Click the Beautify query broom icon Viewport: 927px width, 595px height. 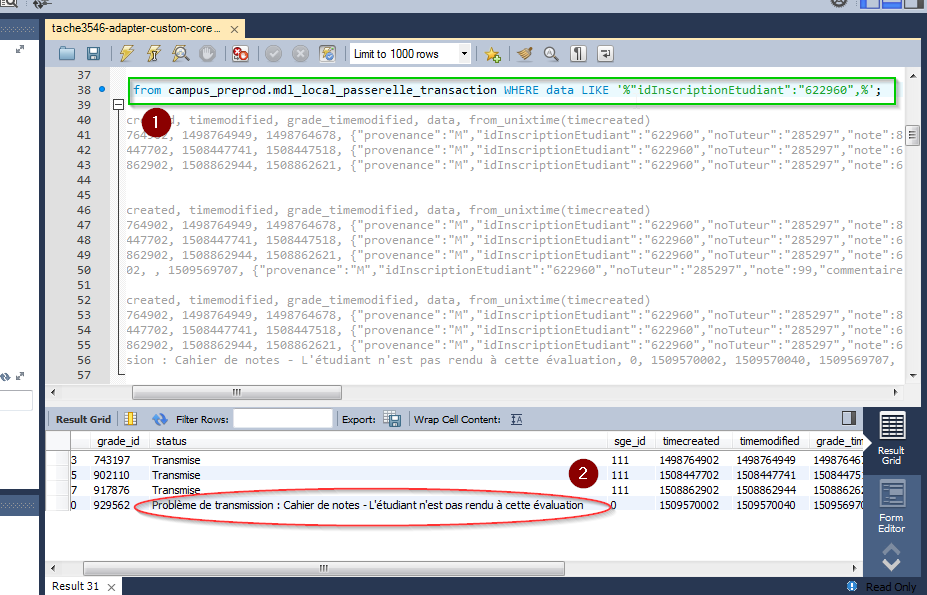pyautogui.click(x=525, y=54)
